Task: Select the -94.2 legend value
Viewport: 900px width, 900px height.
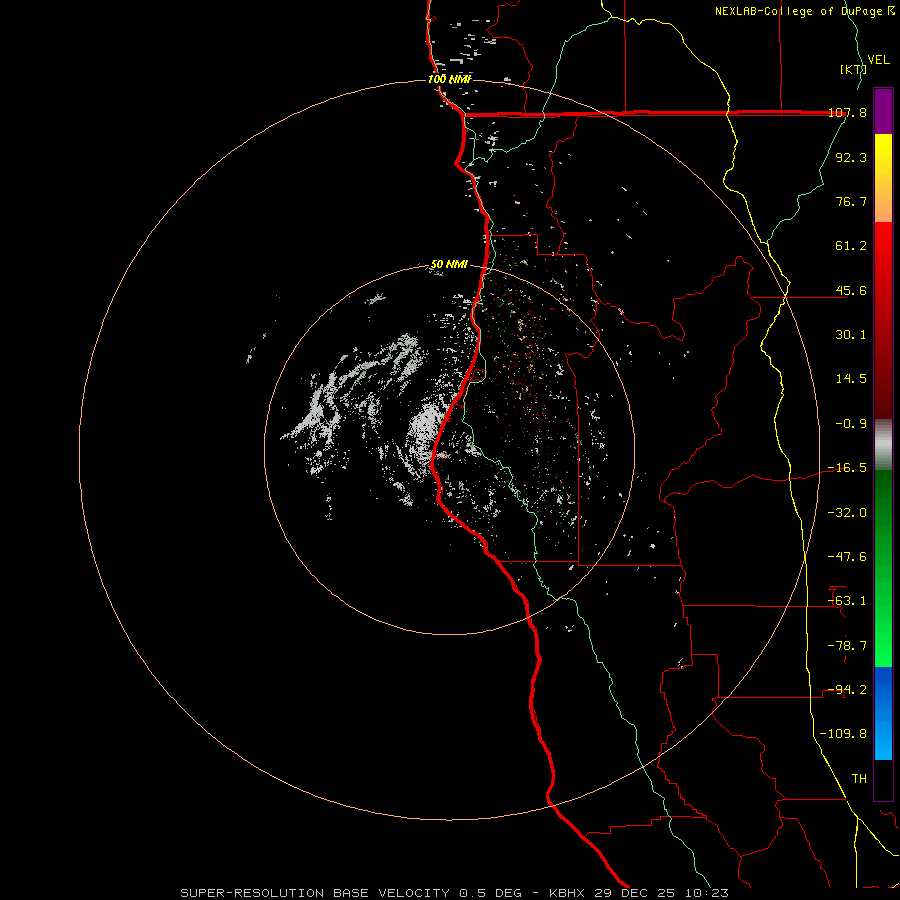Action: coord(847,690)
